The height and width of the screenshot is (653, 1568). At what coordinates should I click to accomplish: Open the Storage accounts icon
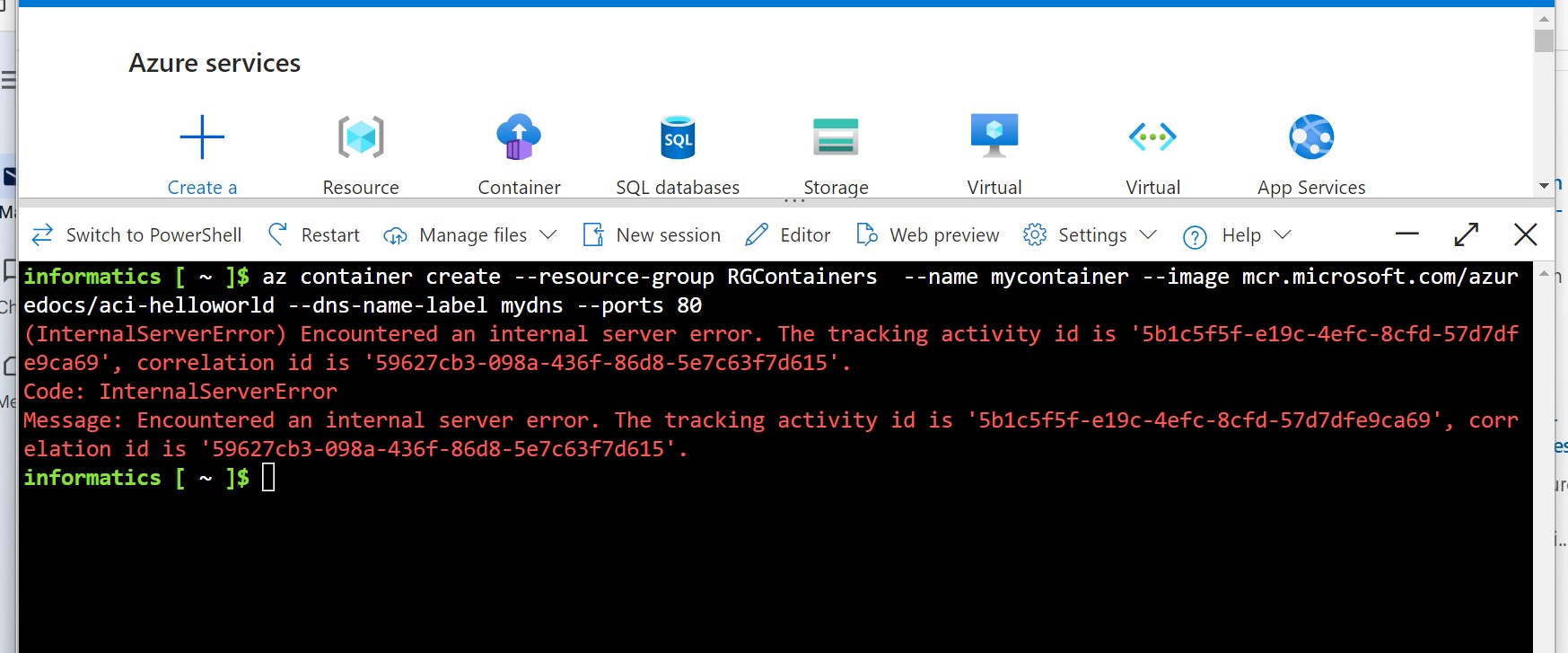pos(836,137)
